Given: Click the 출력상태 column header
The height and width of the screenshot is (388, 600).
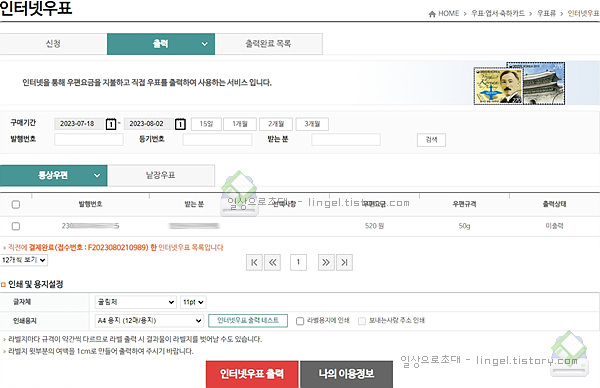Looking at the screenshot, I should [554, 204].
